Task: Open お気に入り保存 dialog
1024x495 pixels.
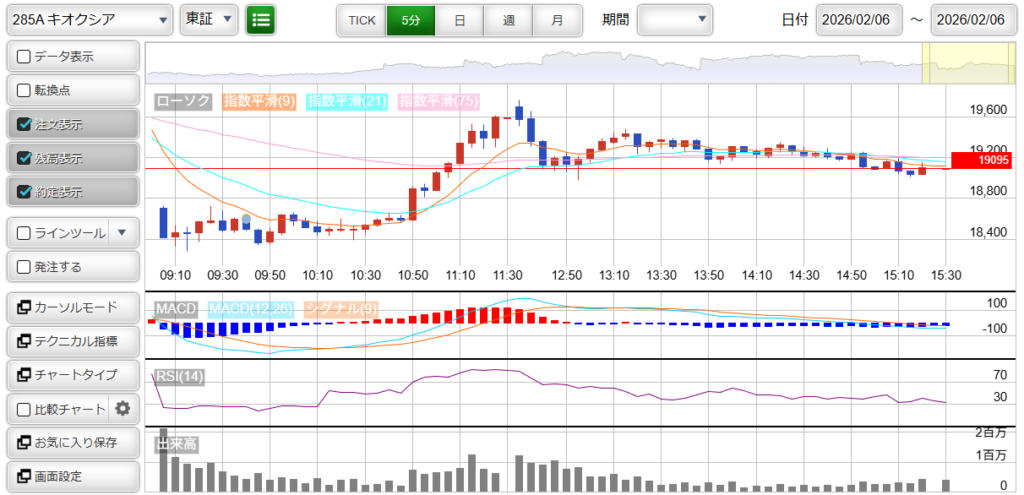Action: tap(72, 442)
